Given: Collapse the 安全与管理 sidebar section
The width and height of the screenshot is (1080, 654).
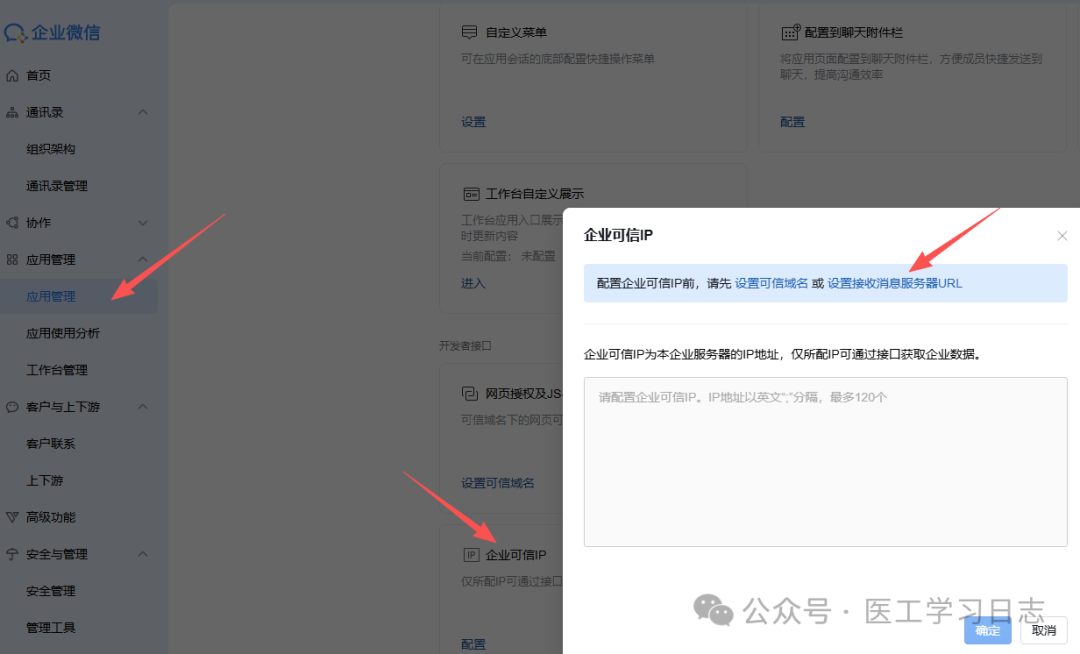Looking at the screenshot, I should click(x=143, y=554).
